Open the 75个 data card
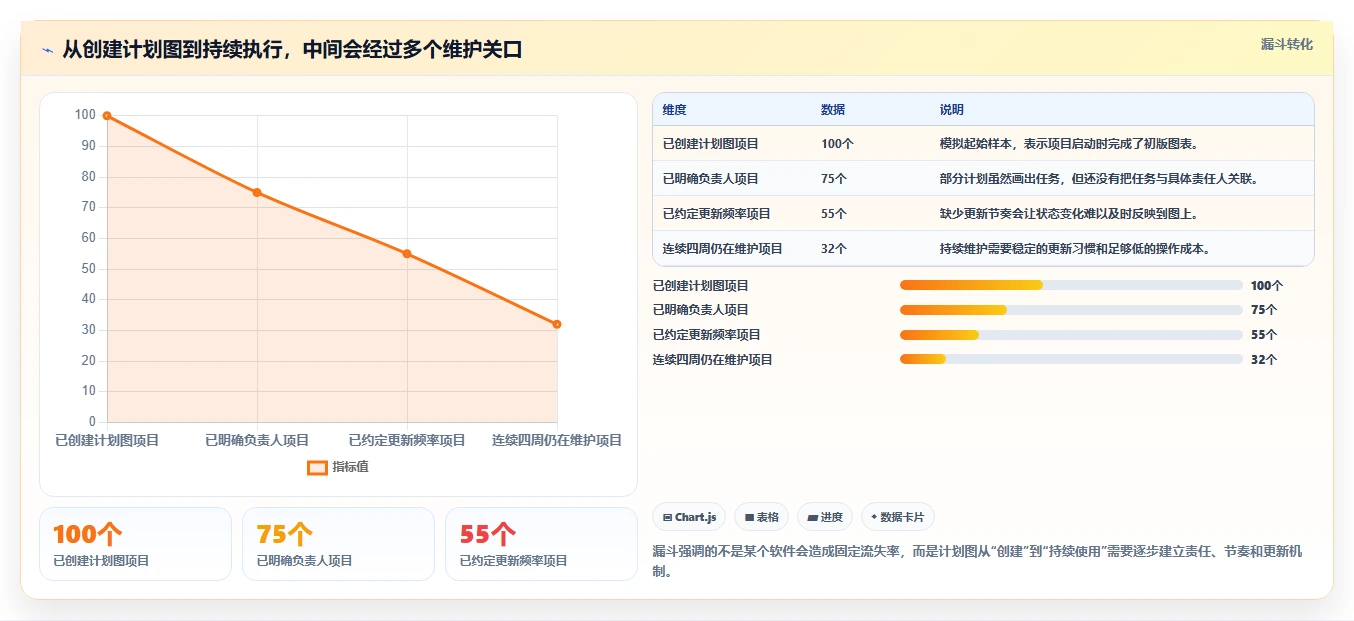1354x621 pixels. tap(338, 544)
